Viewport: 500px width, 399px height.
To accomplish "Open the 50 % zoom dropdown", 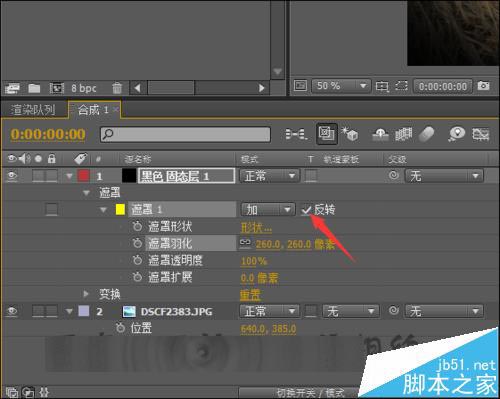I will pos(341,86).
